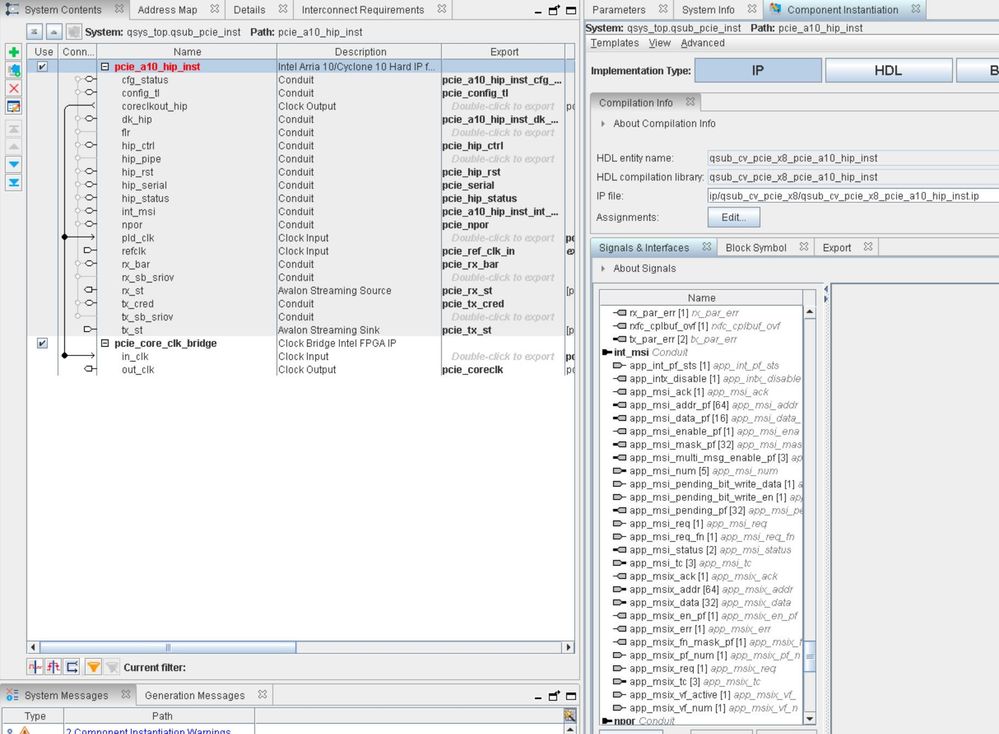
Task: Expand About Signals section
Action: coord(603,268)
